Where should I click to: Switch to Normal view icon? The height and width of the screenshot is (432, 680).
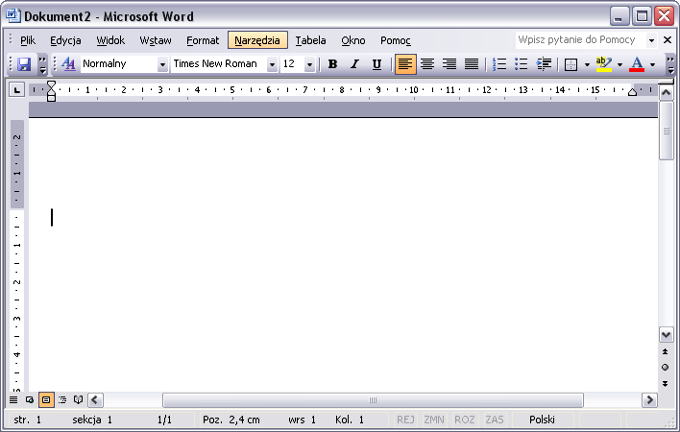pyautogui.click(x=14, y=399)
